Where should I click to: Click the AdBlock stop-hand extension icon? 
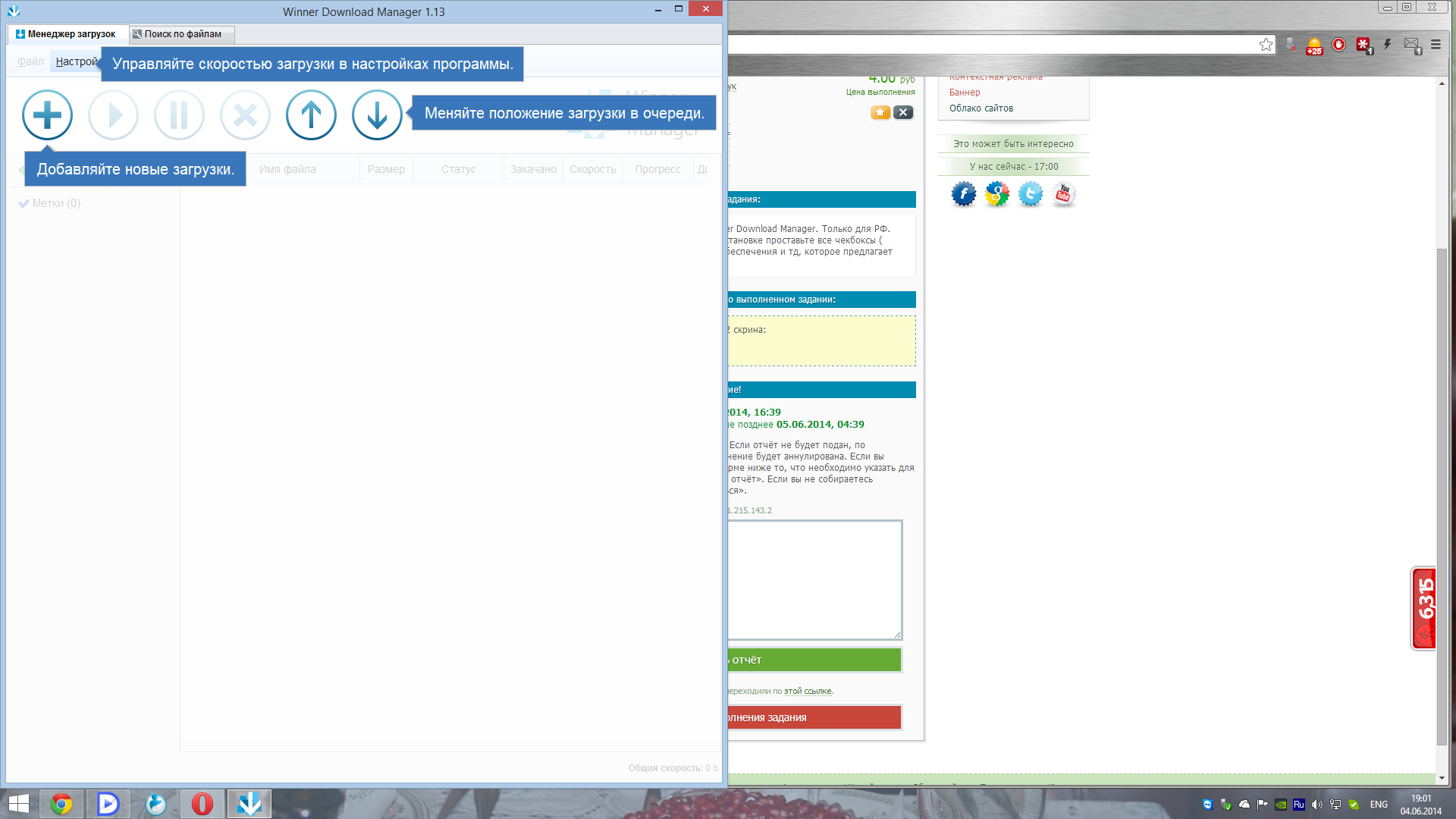[1339, 45]
